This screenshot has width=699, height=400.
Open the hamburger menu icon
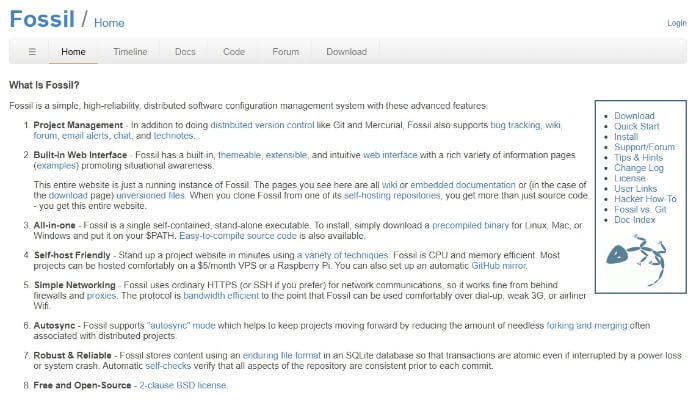tap(32, 52)
